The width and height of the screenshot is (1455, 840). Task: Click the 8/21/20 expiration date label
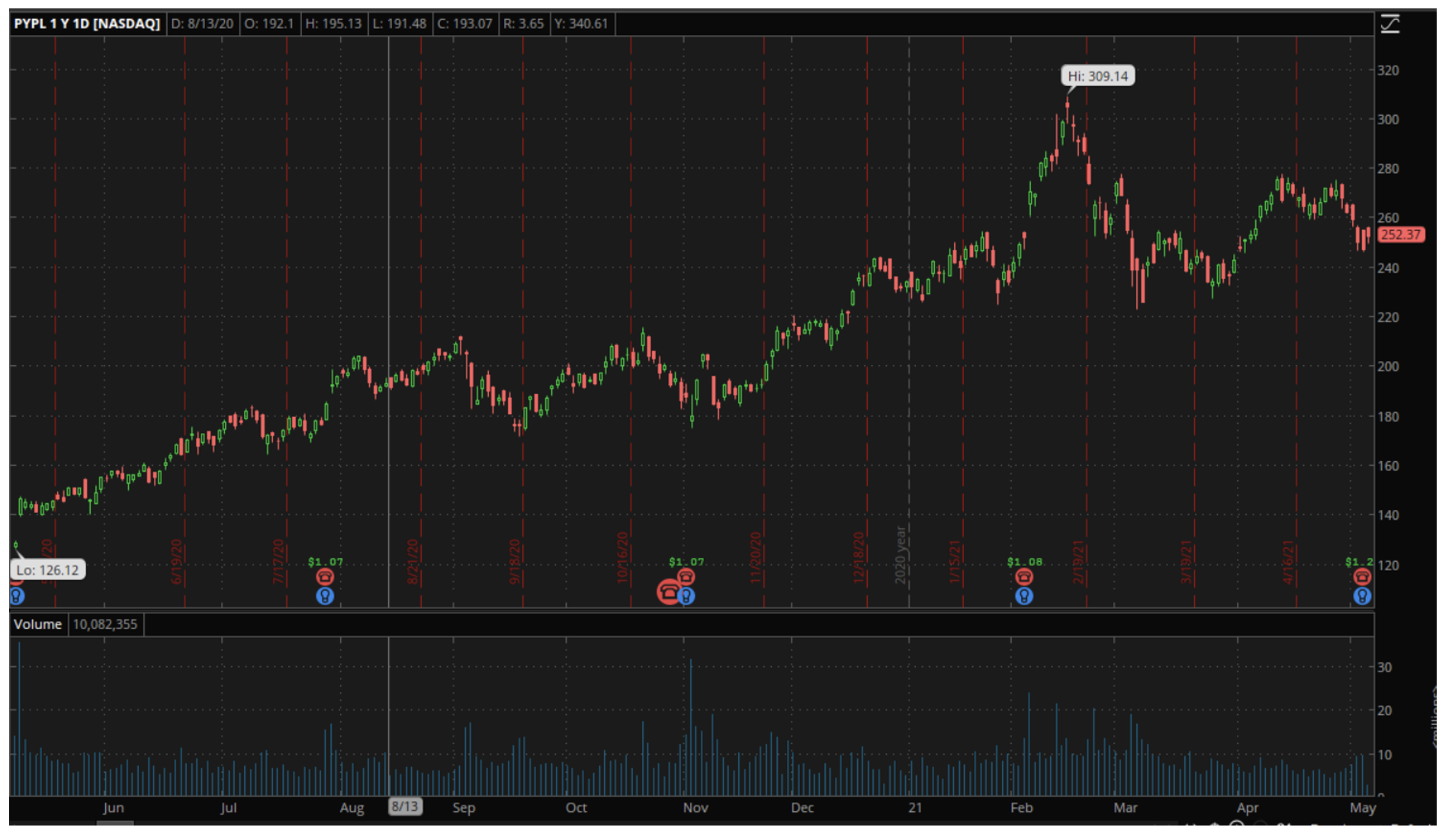pyautogui.click(x=413, y=562)
